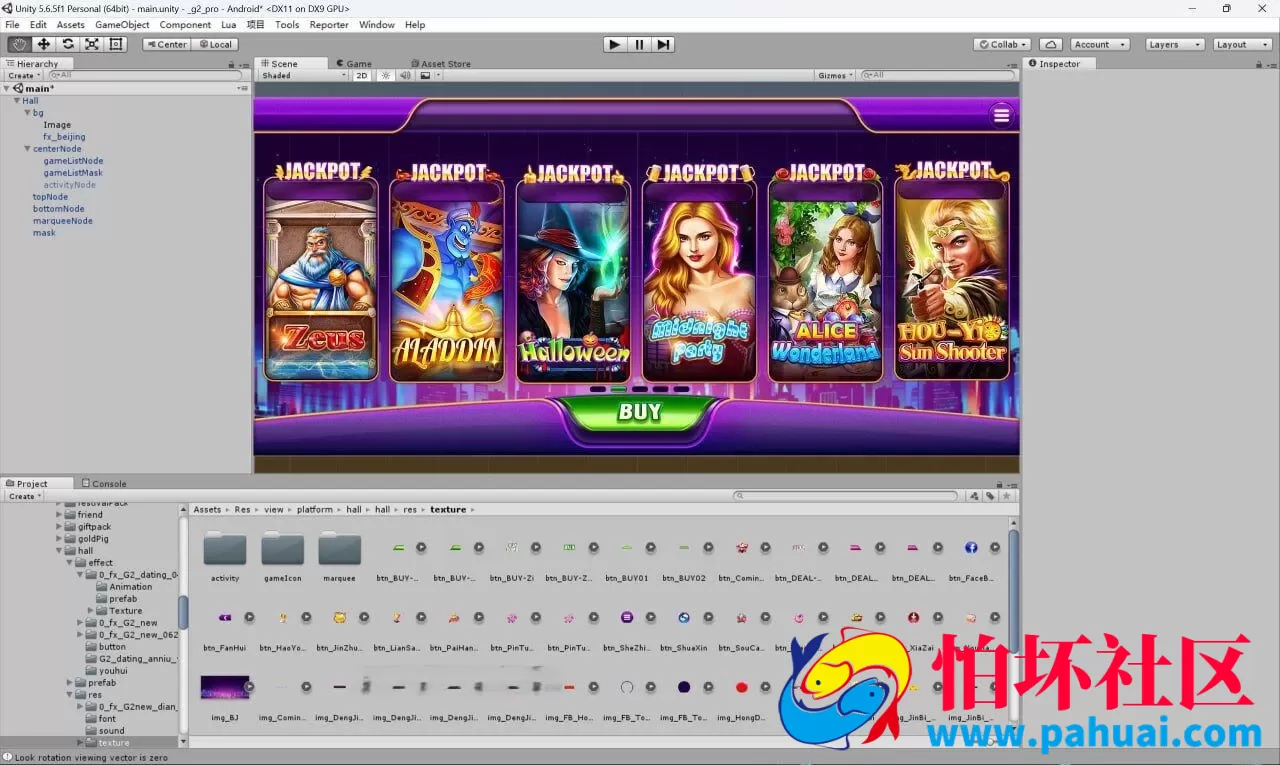Screen dimensions: 1280x765
Task: Open the Account dropdown
Action: pyautogui.click(x=1100, y=44)
